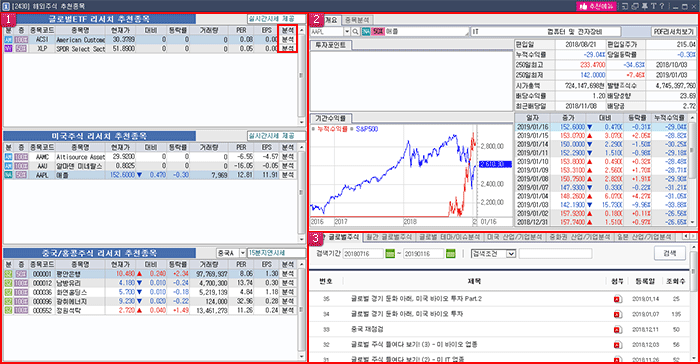700x364 pixels.
Task: Open the start date calendar icon
Action: [390, 254]
